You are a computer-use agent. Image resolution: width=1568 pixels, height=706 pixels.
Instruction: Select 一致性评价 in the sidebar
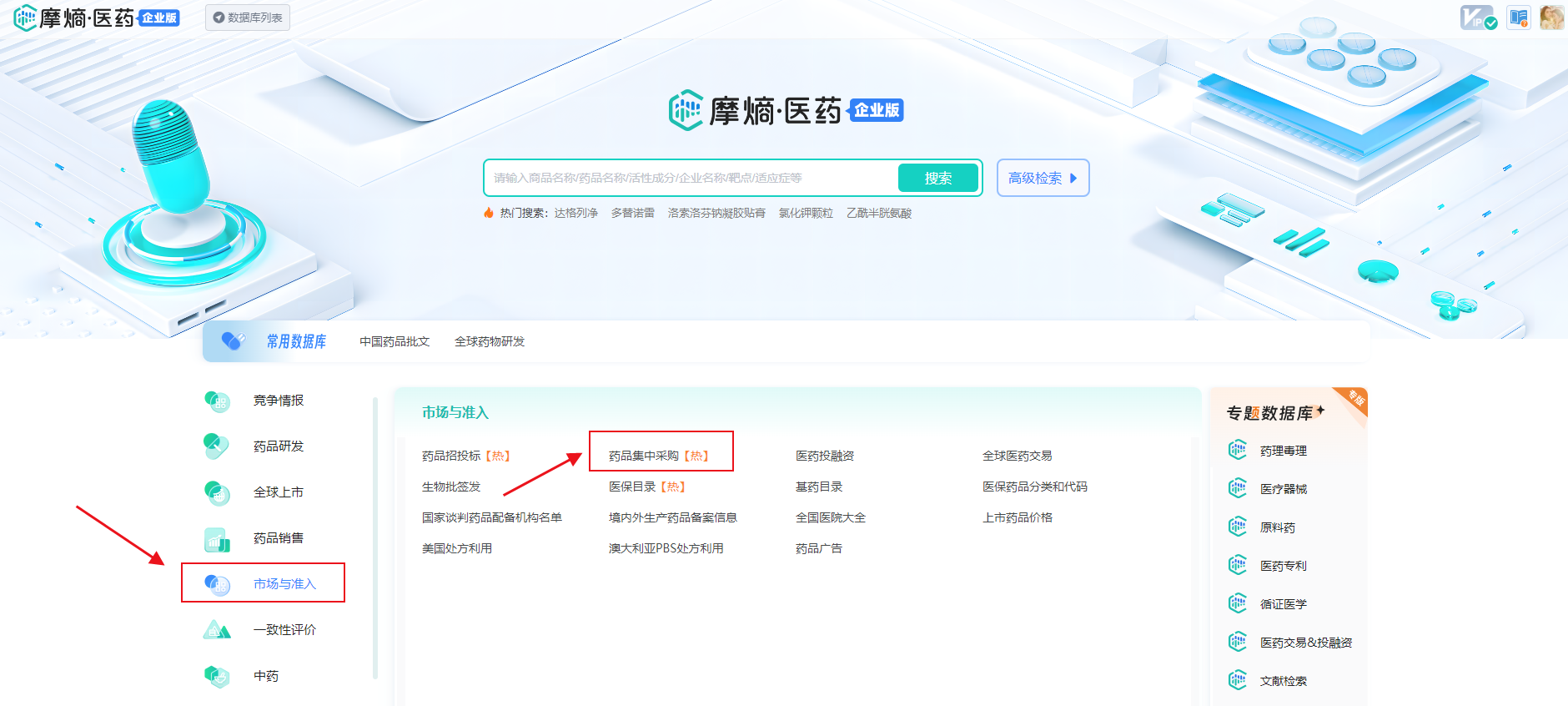coord(284,630)
